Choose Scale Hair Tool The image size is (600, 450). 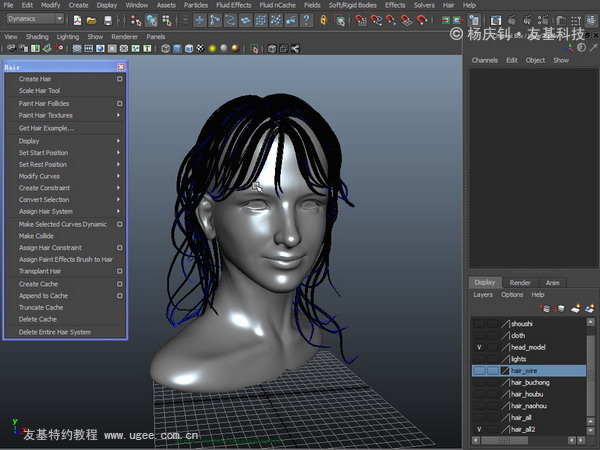coord(39,91)
